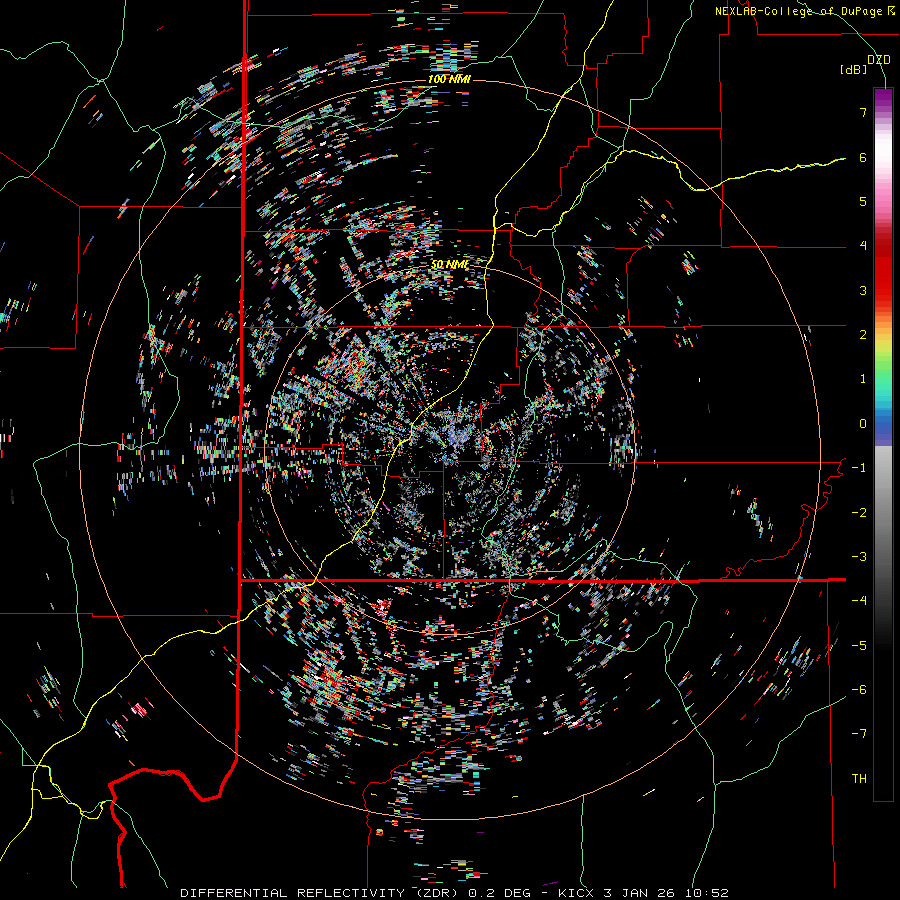This screenshot has height=900, width=900.
Task: Click the TH label on the scale
Action: [x=859, y=779]
